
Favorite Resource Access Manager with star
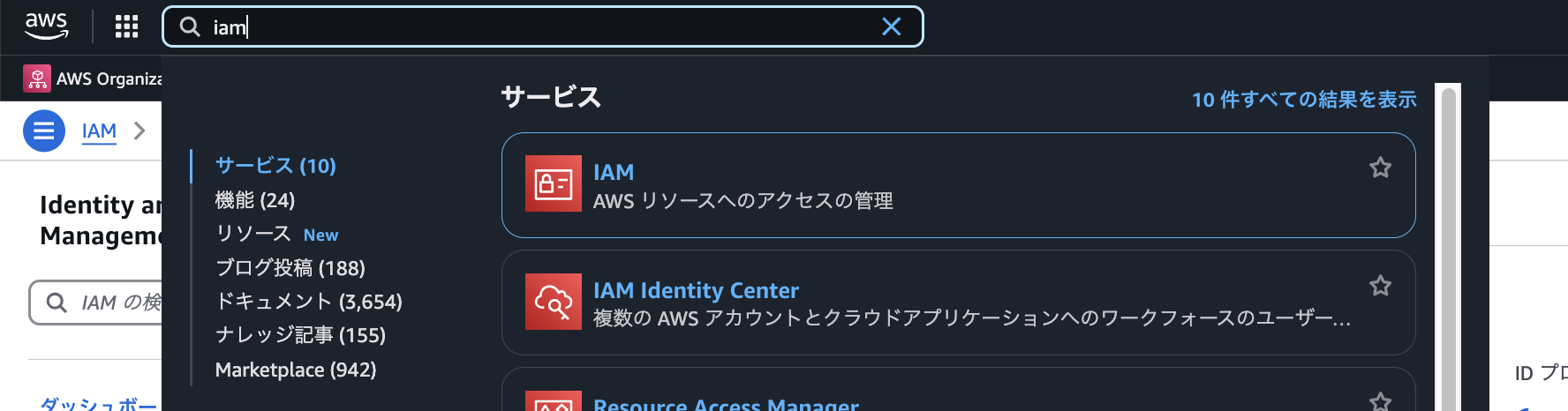(x=1380, y=400)
